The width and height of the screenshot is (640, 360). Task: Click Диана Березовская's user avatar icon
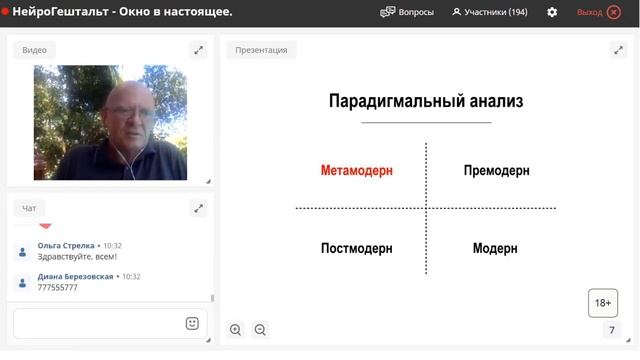[x=22, y=282]
